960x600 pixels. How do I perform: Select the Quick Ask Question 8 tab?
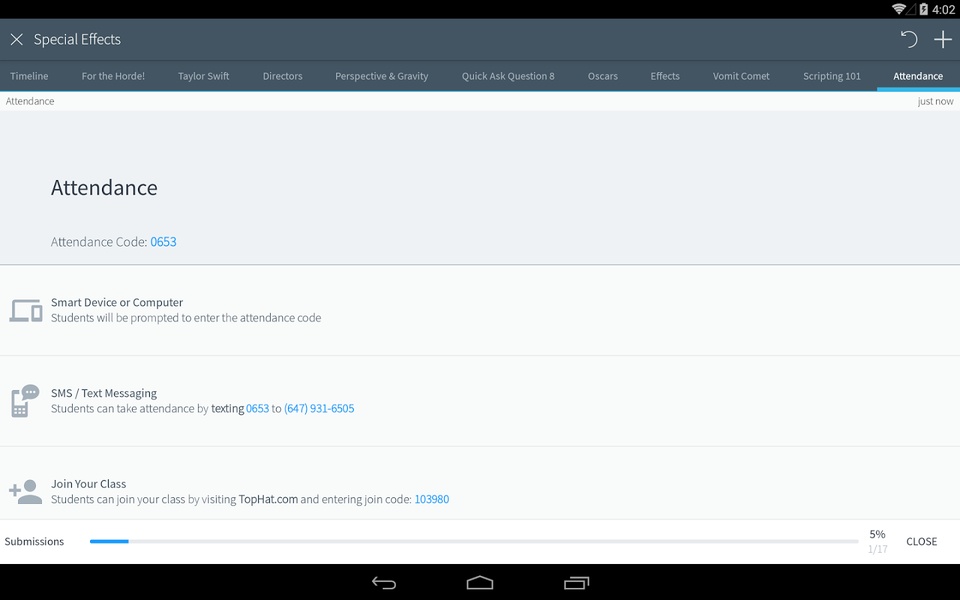508,76
